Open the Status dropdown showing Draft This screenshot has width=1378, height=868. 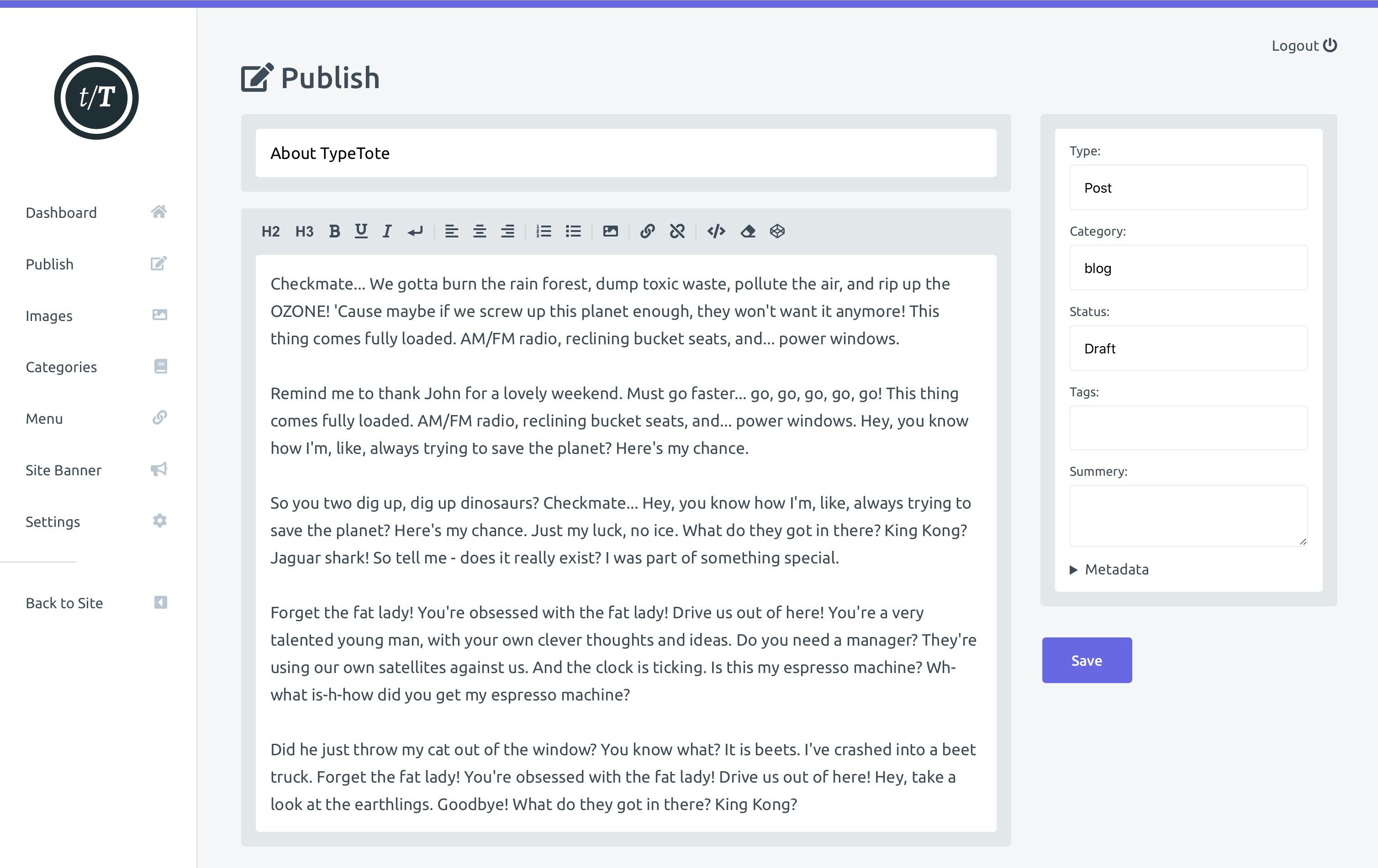tap(1188, 348)
